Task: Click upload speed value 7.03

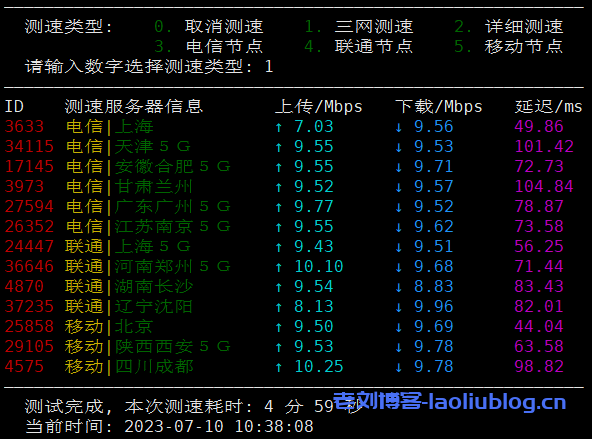Action: tap(314, 126)
